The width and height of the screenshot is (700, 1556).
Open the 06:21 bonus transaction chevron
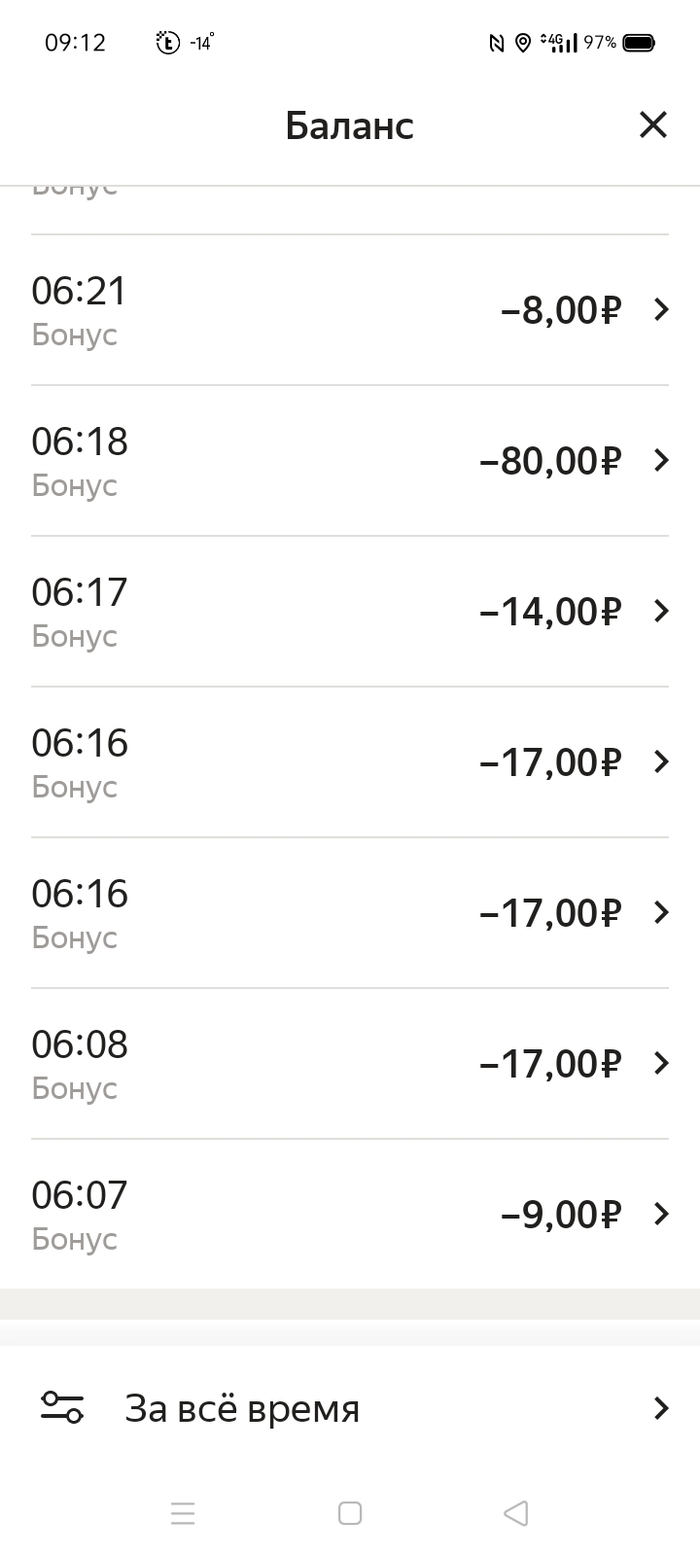pyautogui.click(x=661, y=310)
